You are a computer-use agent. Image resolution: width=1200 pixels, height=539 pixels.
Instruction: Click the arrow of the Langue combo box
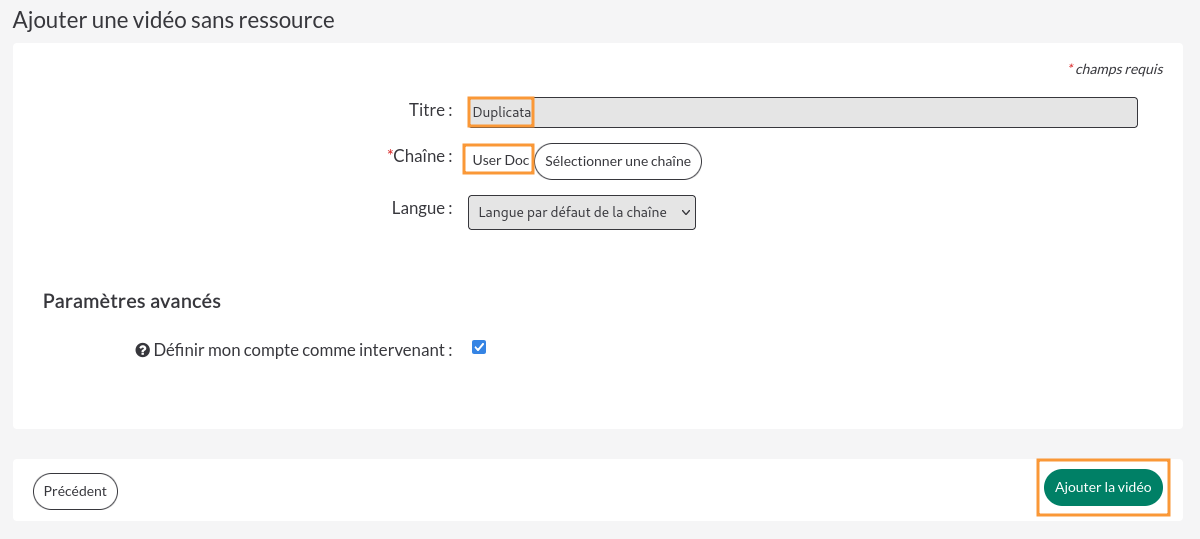tap(685, 212)
